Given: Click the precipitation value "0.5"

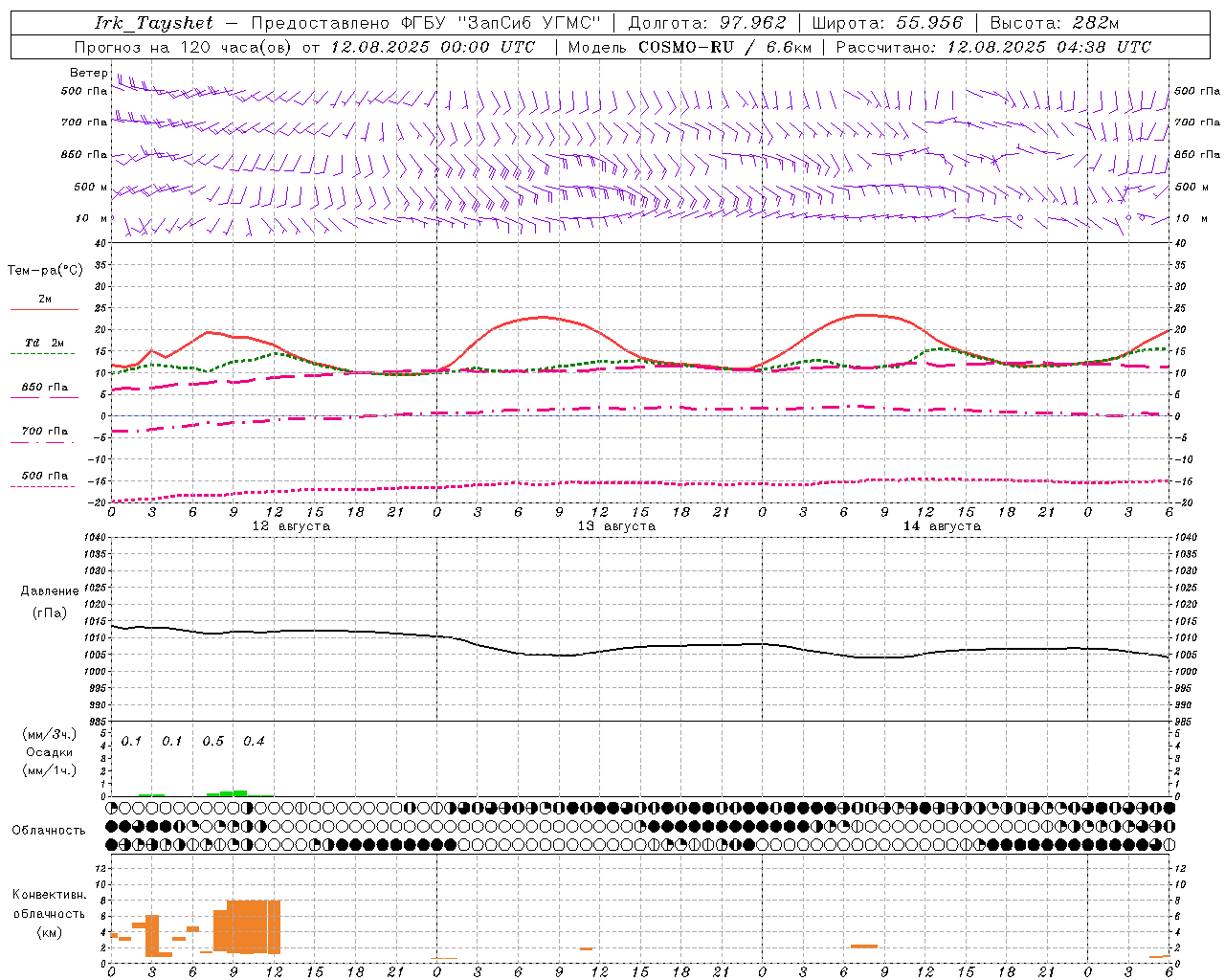Looking at the screenshot, I should coord(213,742).
